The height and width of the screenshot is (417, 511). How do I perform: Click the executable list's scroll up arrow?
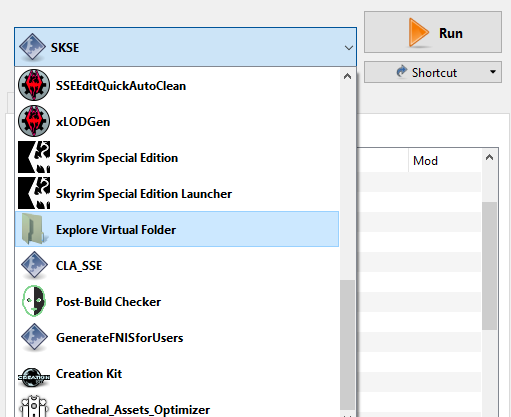tap(347, 76)
